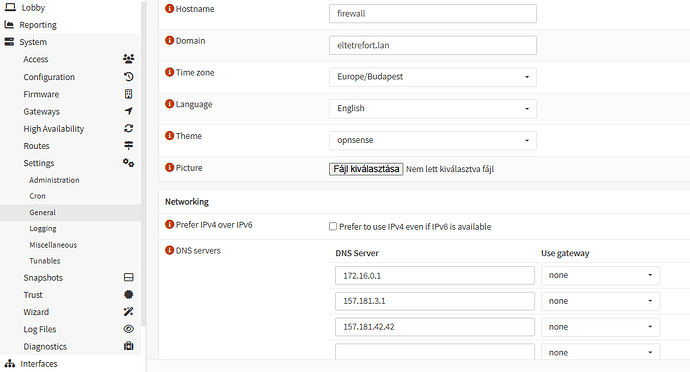
Task: Enable Prefer IPv4 over IPv6 checkbox
Action: coord(333,226)
